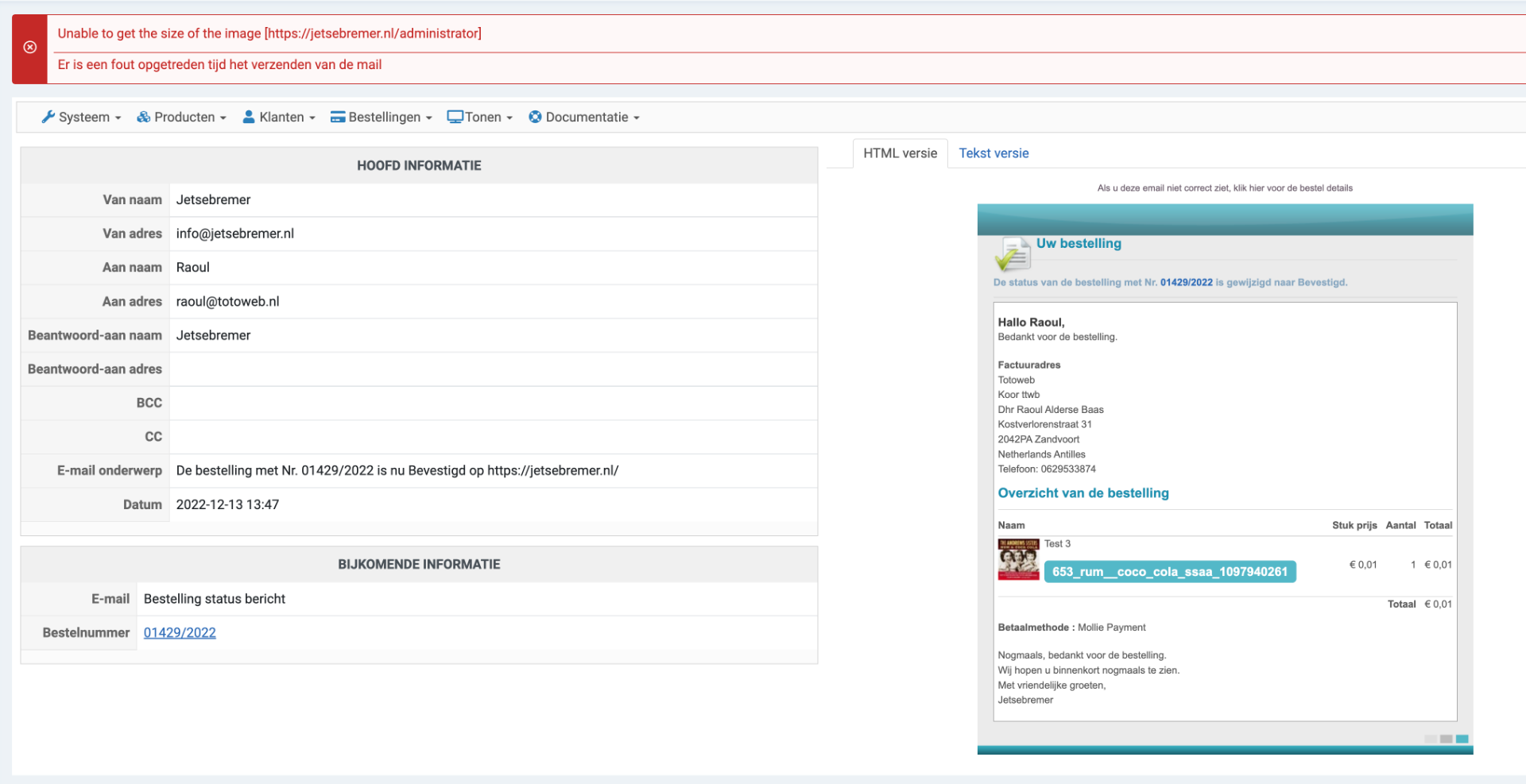Click the Documentatie lifebuoy icon
The width and height of the screenshot is (1526, 784).
pyautogui.click(x=536, y=117)
